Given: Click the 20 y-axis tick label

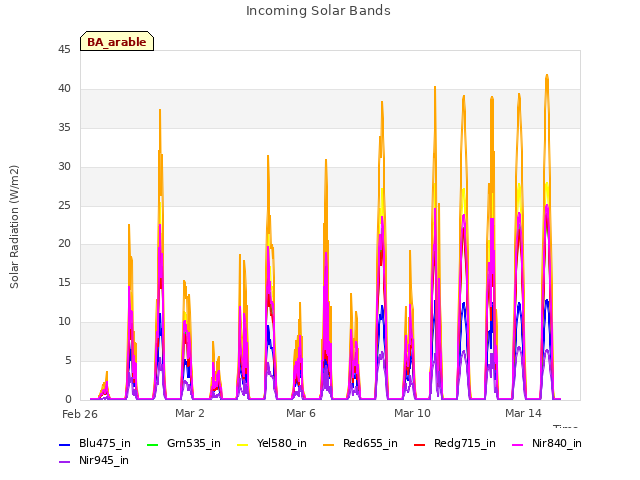Looking at the screenshot, I should tap(64, 244).
